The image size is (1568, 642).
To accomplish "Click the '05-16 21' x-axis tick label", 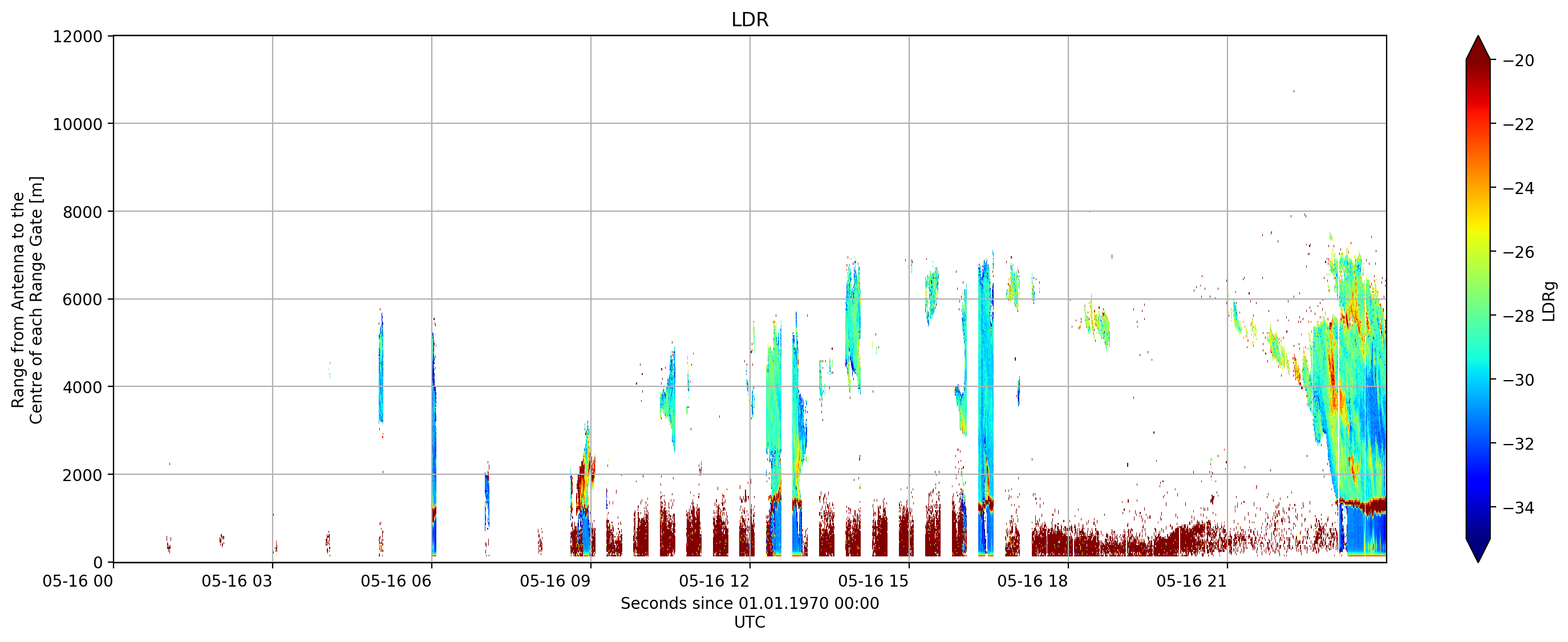I will pyautogui.click(x=1191, y=581).
